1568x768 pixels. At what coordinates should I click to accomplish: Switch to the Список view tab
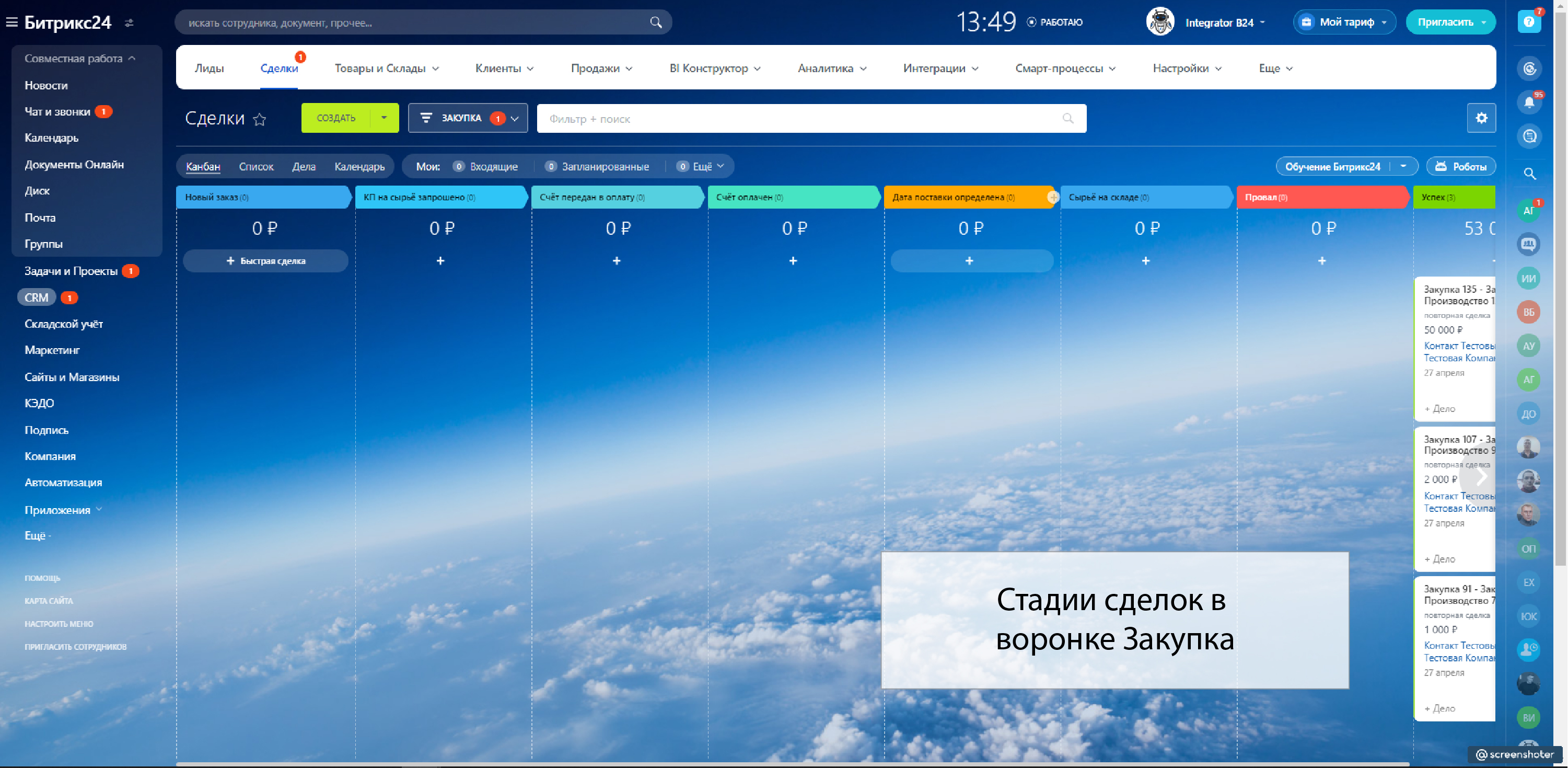coord(255,166)
